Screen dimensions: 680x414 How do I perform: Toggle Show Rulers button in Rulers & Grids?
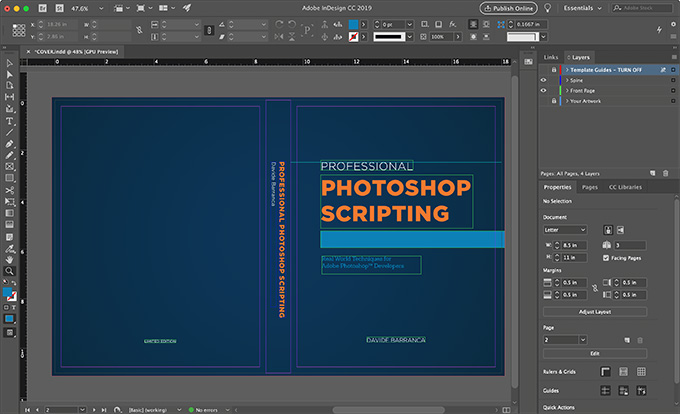pos(605,372)
